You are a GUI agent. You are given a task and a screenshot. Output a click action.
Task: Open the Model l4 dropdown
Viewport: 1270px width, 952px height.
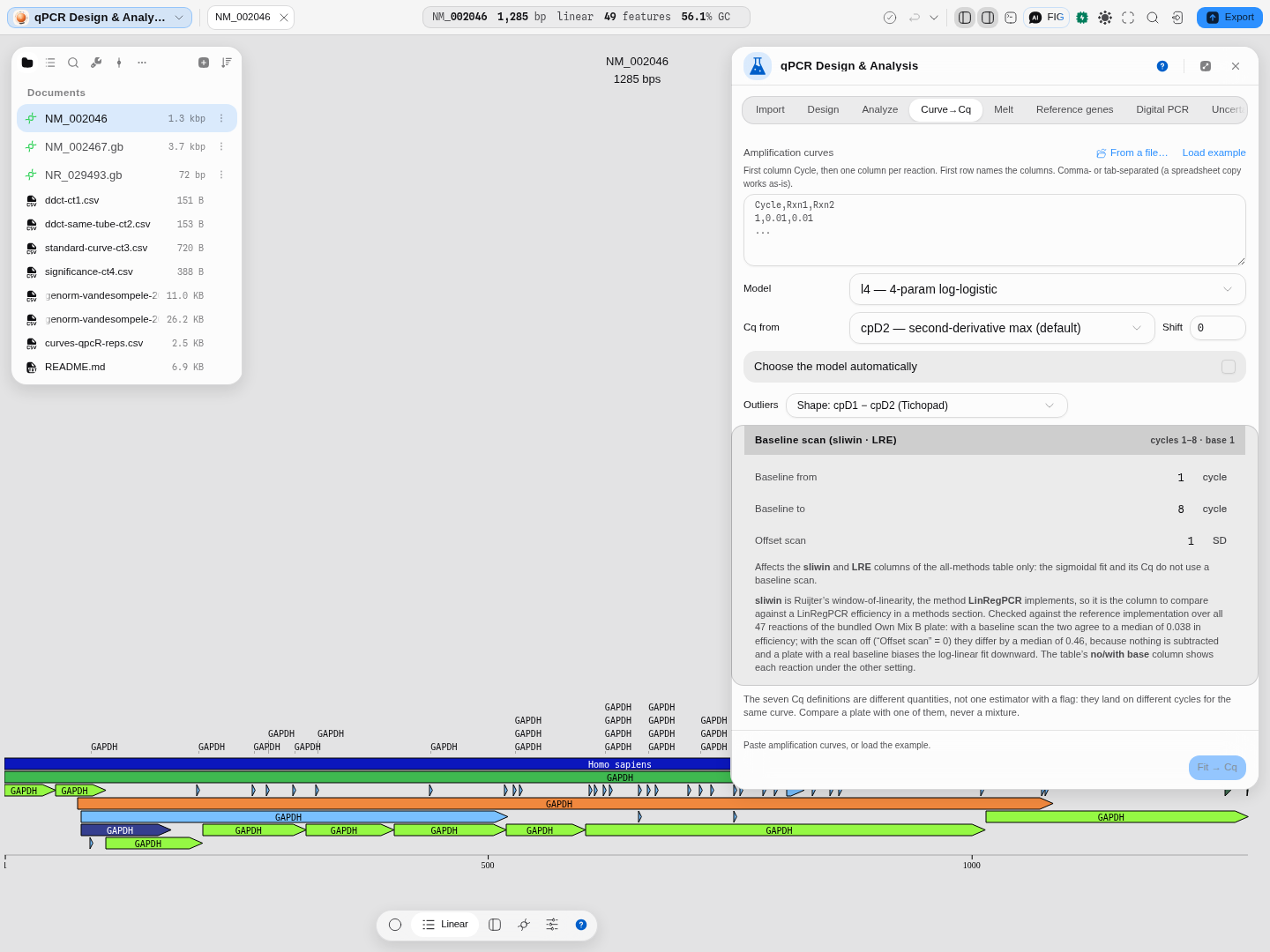click(x=1047, y=289)
